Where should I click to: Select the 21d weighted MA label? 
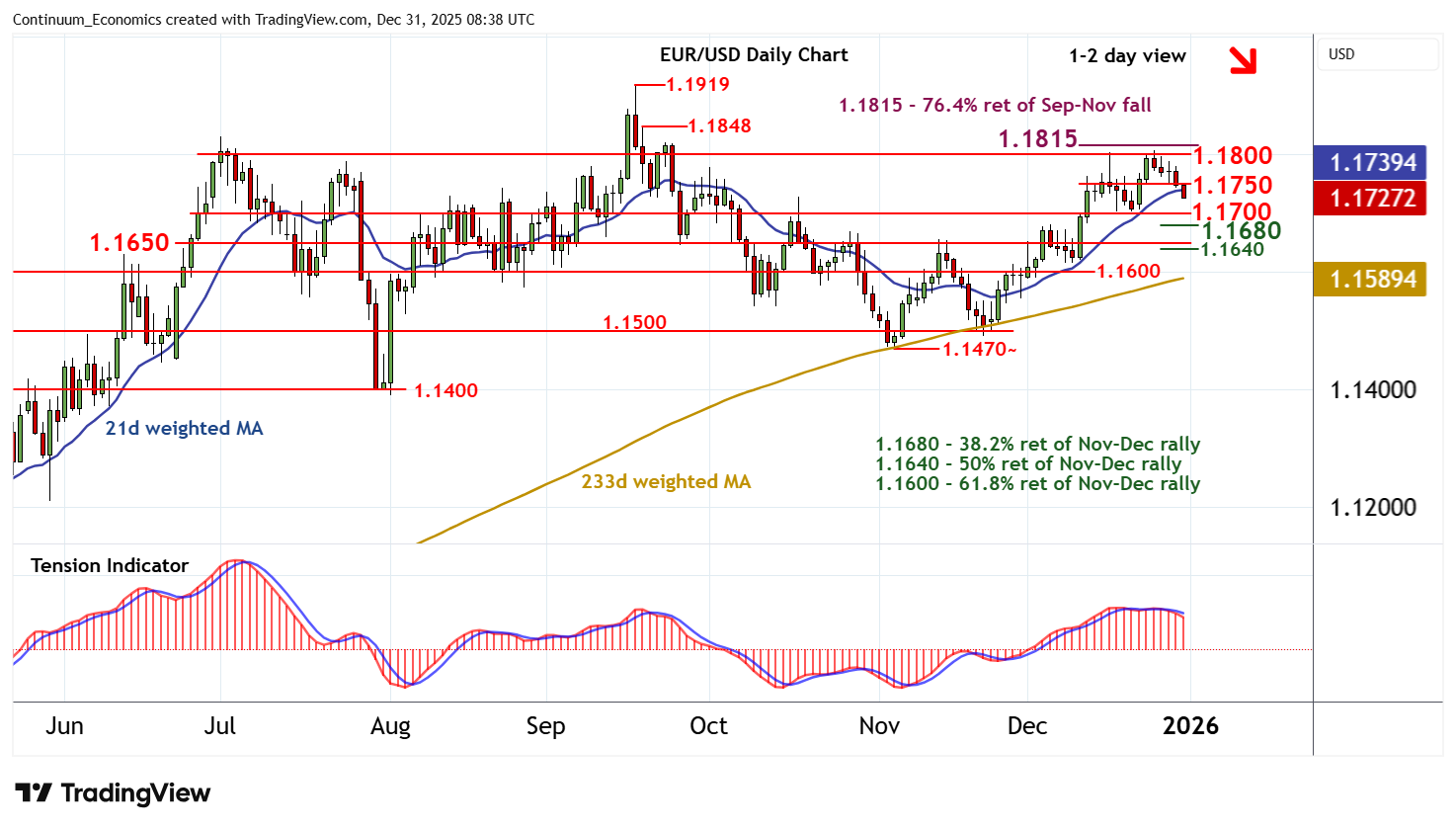[185, 429]
